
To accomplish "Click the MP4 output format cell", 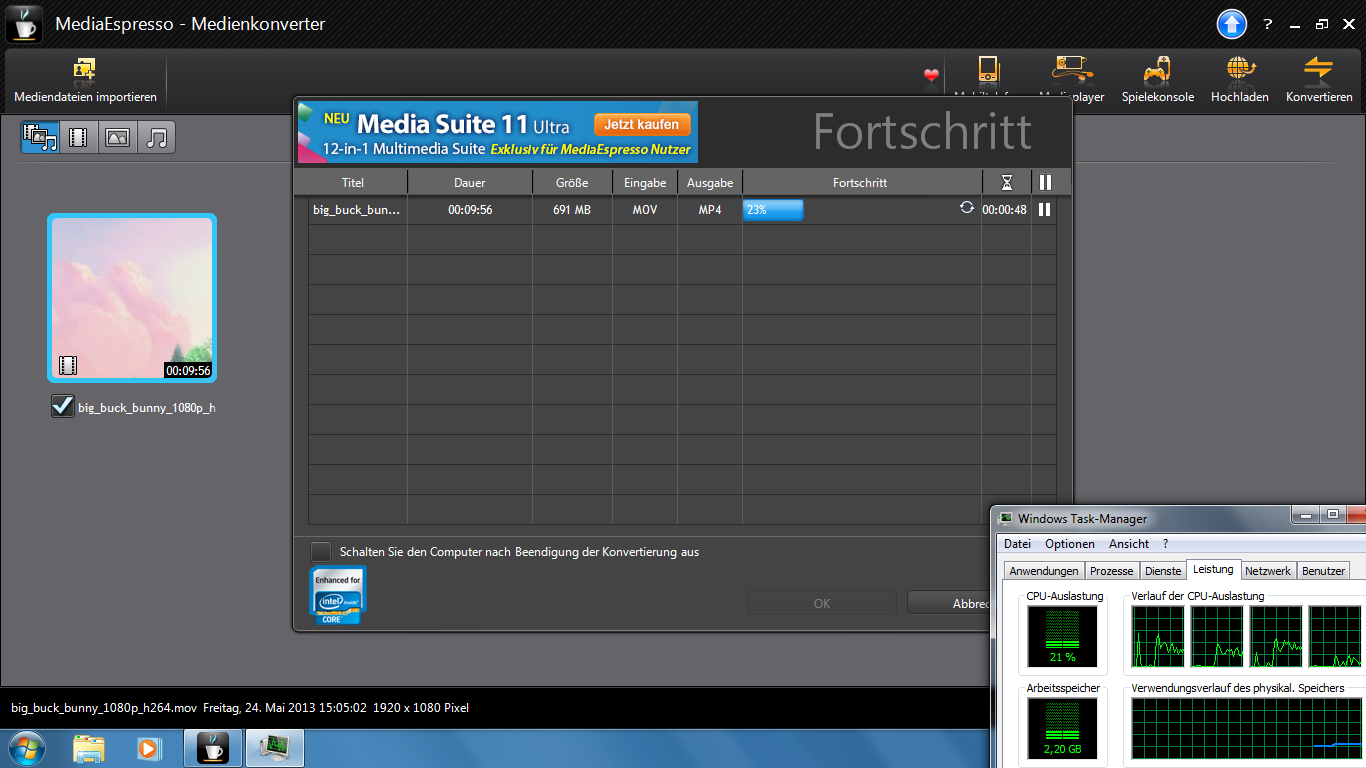I will pos(710,210).
